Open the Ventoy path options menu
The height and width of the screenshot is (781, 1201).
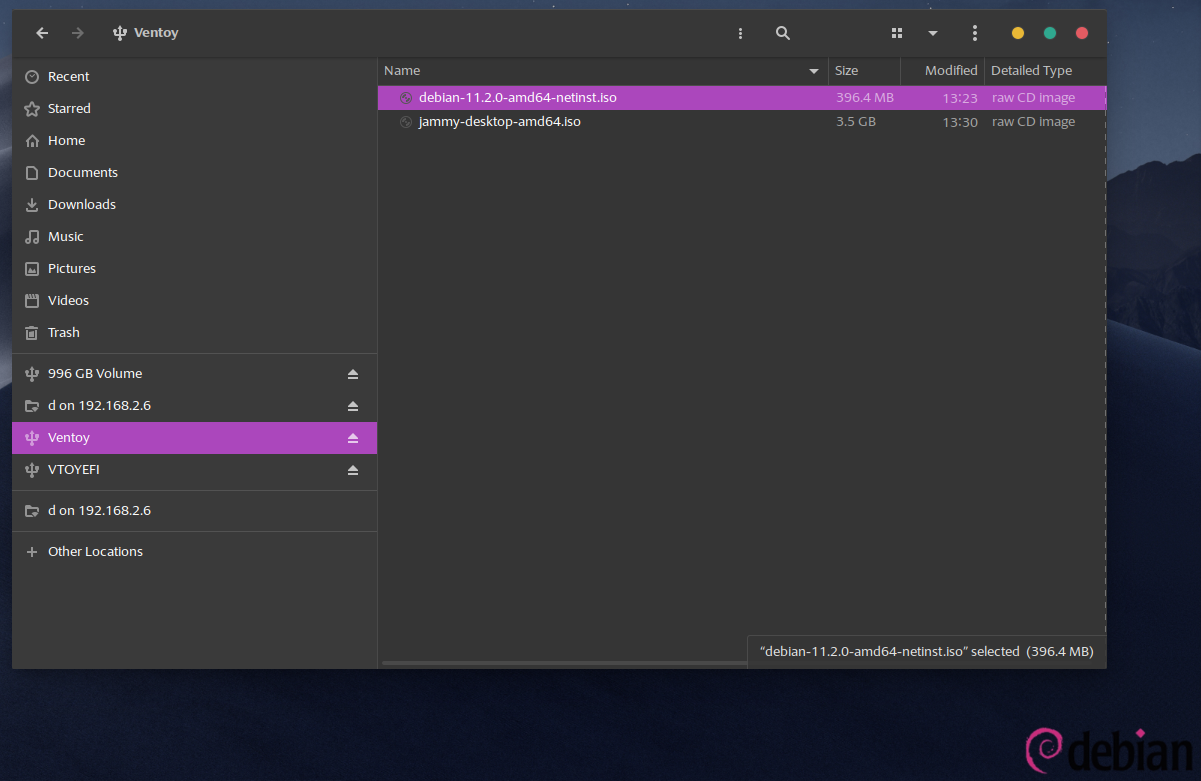(x=740, y=33)
